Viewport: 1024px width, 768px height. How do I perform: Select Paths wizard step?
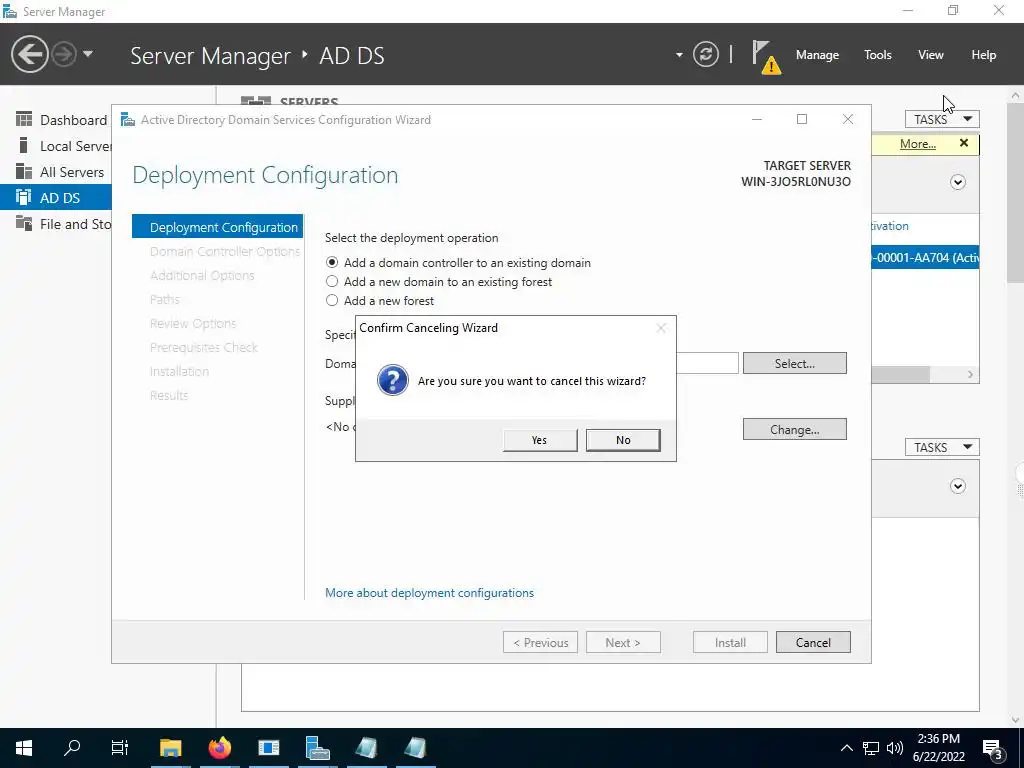click(x=217, y=299)
